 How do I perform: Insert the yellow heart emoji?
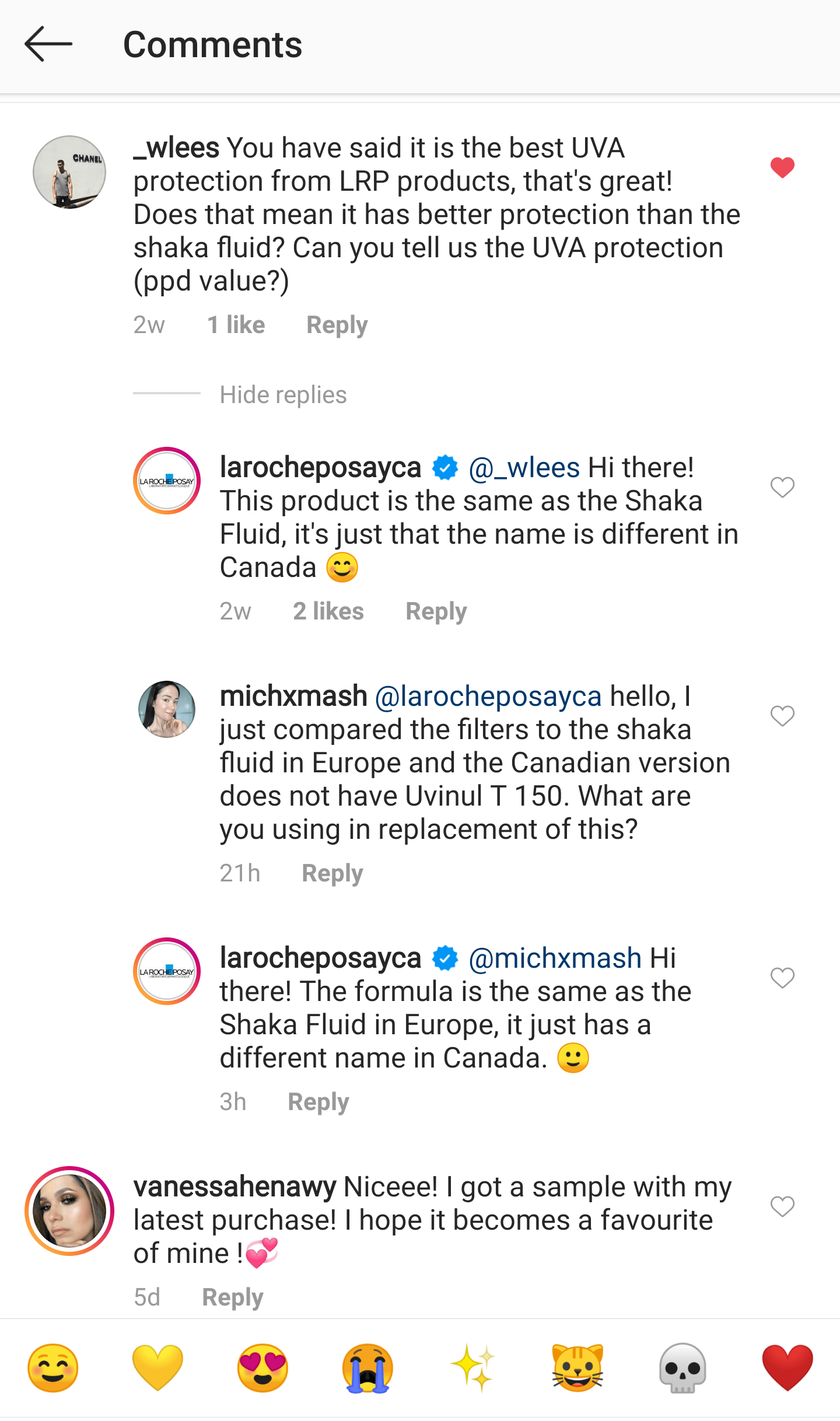click(x=157, y=1368)
